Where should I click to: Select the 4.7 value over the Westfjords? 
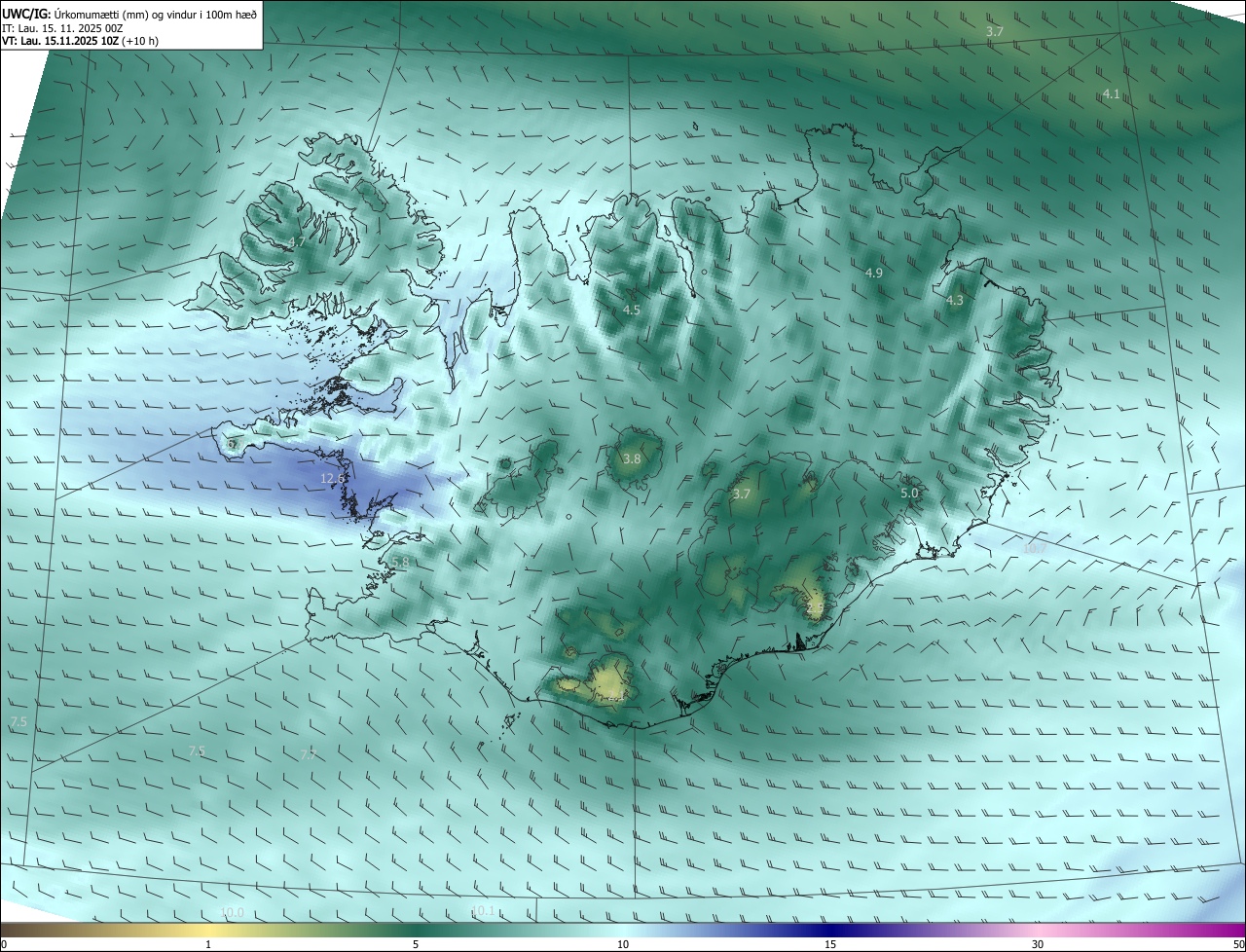point(297,242)
